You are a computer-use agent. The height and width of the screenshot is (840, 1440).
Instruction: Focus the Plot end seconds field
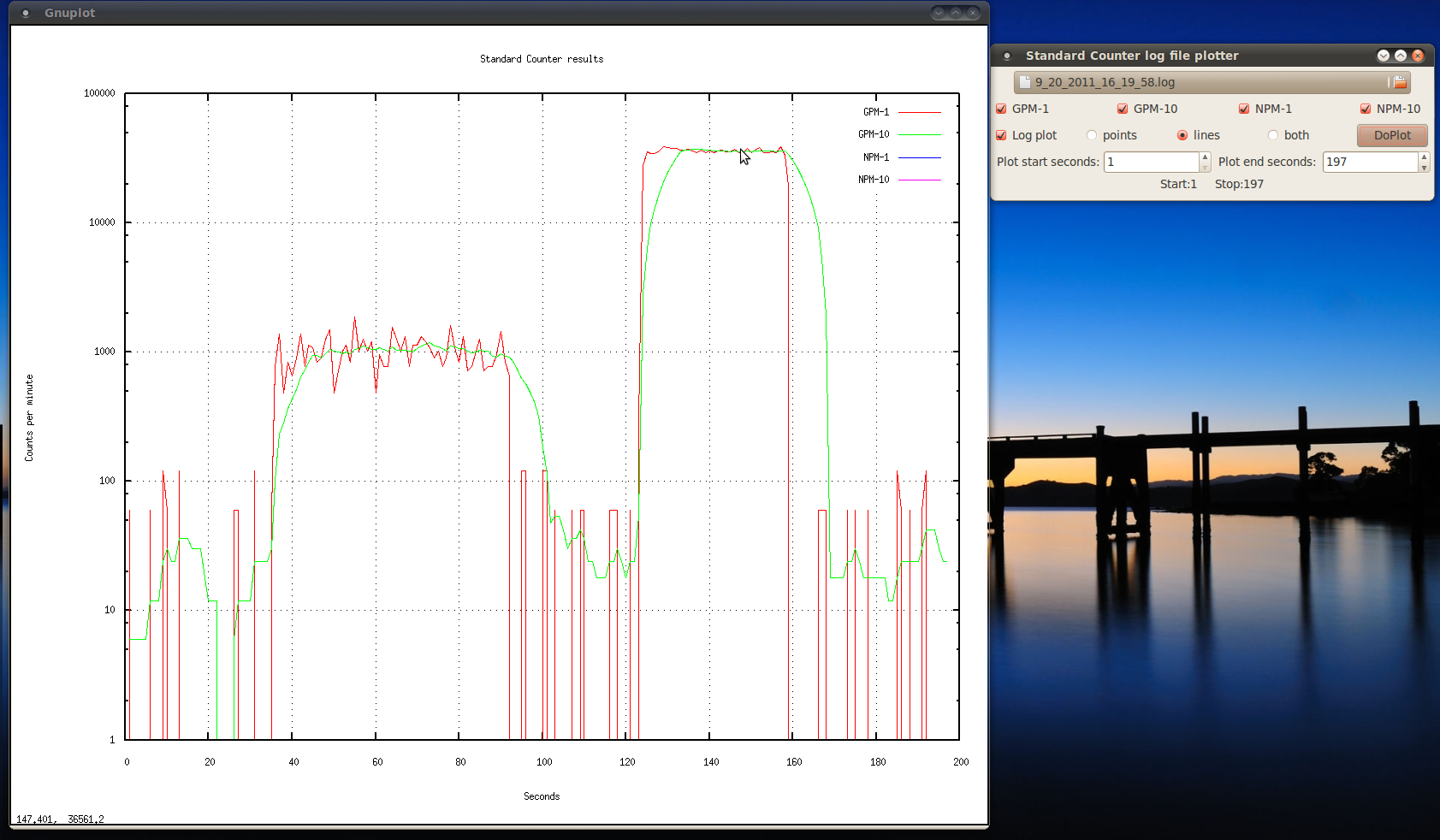coord(1370,162)
